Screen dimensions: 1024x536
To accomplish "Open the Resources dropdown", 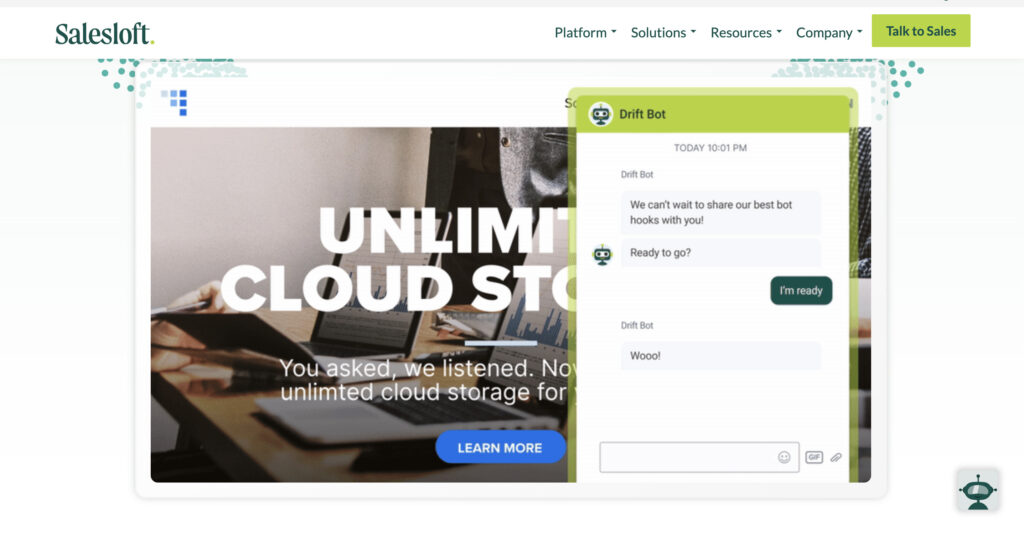I will [746, 32].
